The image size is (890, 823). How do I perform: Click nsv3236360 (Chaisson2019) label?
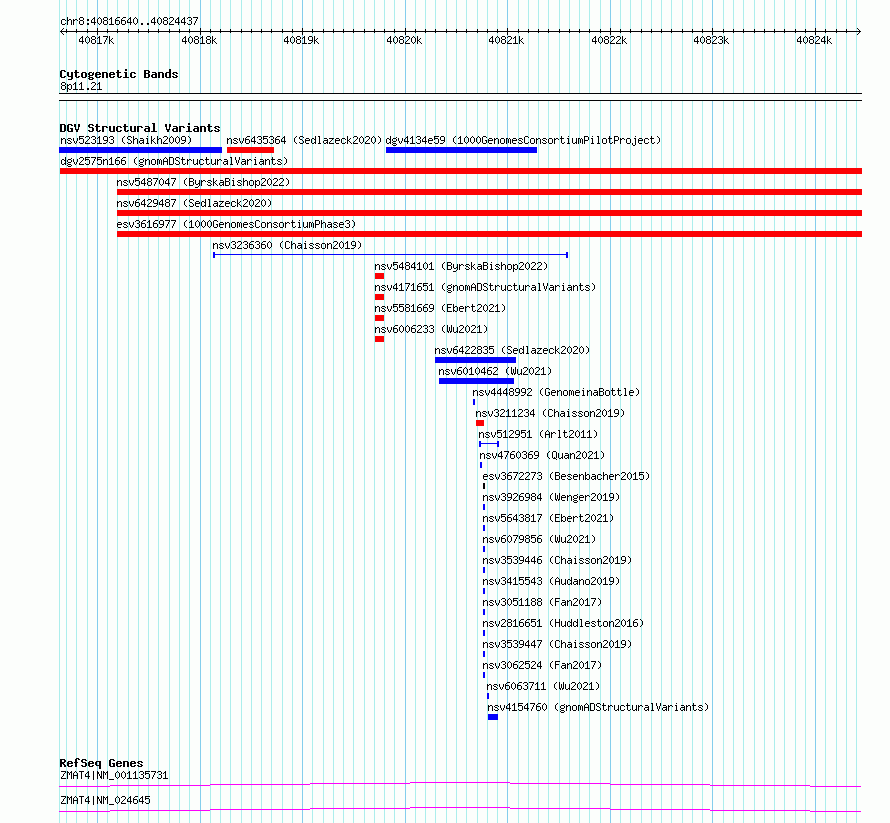click(x=287, y=245)
